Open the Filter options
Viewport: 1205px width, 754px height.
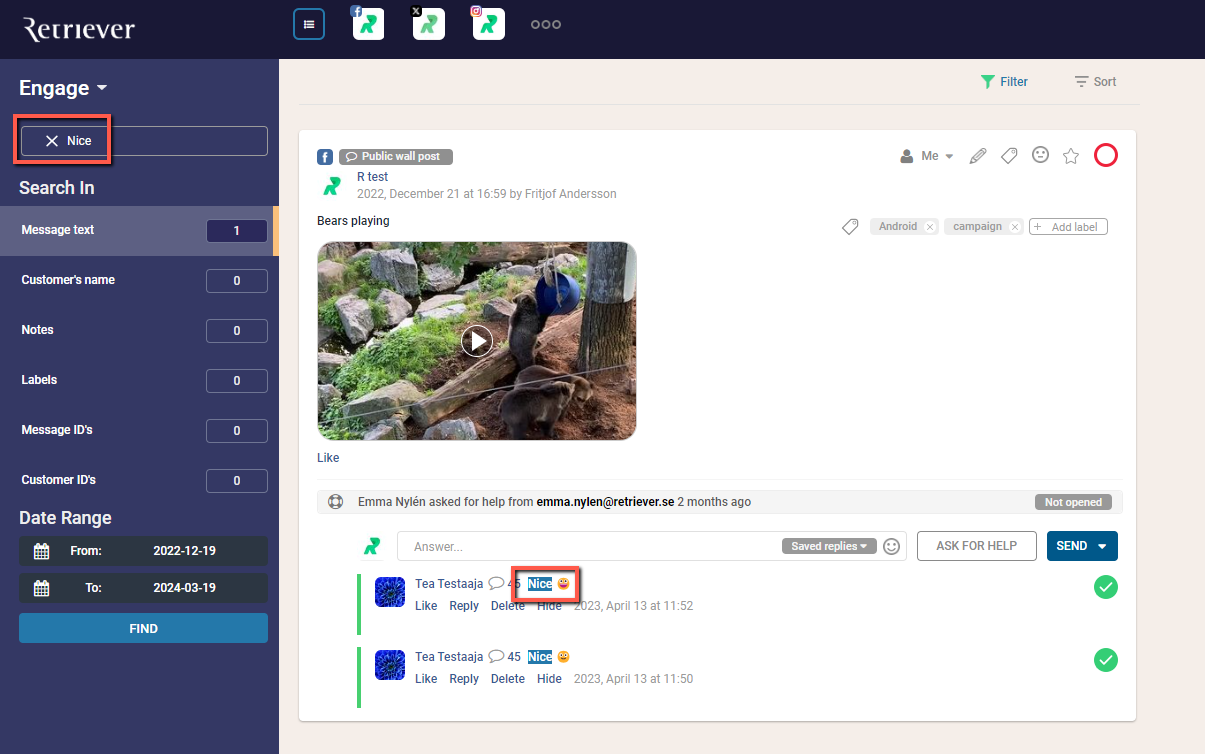click(x=1004, y=82)
